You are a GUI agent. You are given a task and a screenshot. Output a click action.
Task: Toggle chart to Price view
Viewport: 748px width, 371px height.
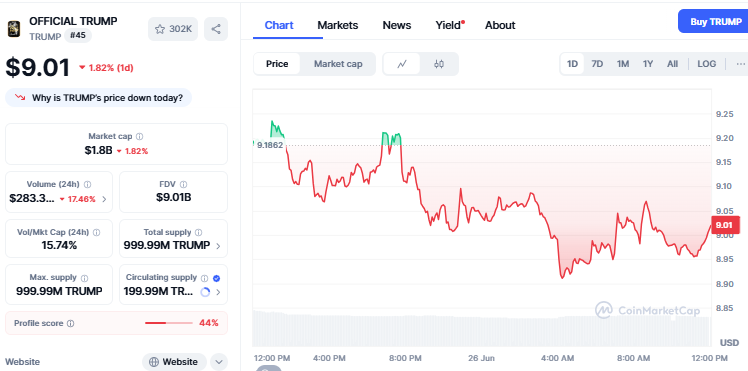click(277, 64)
